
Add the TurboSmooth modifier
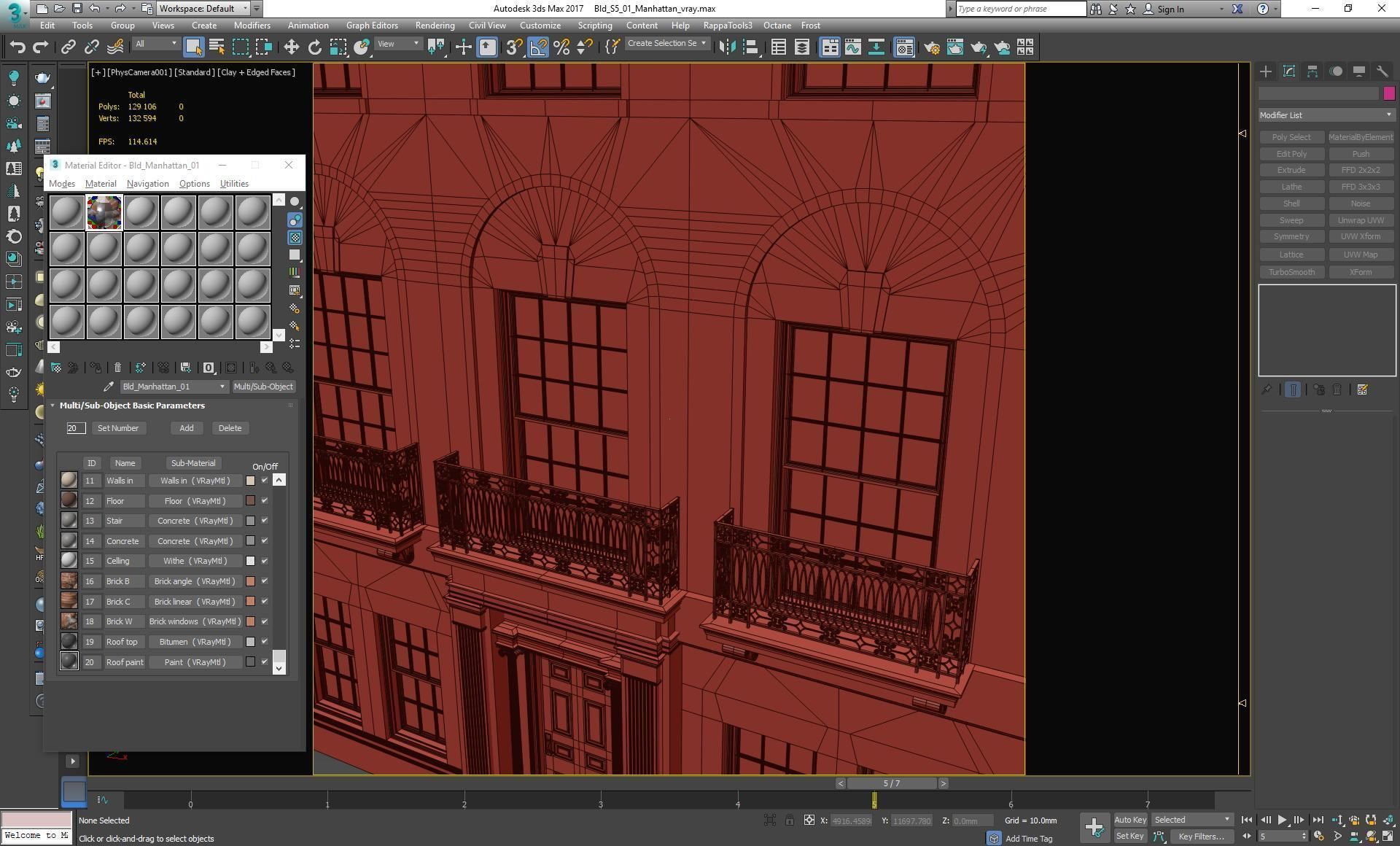pos(1291,272)
